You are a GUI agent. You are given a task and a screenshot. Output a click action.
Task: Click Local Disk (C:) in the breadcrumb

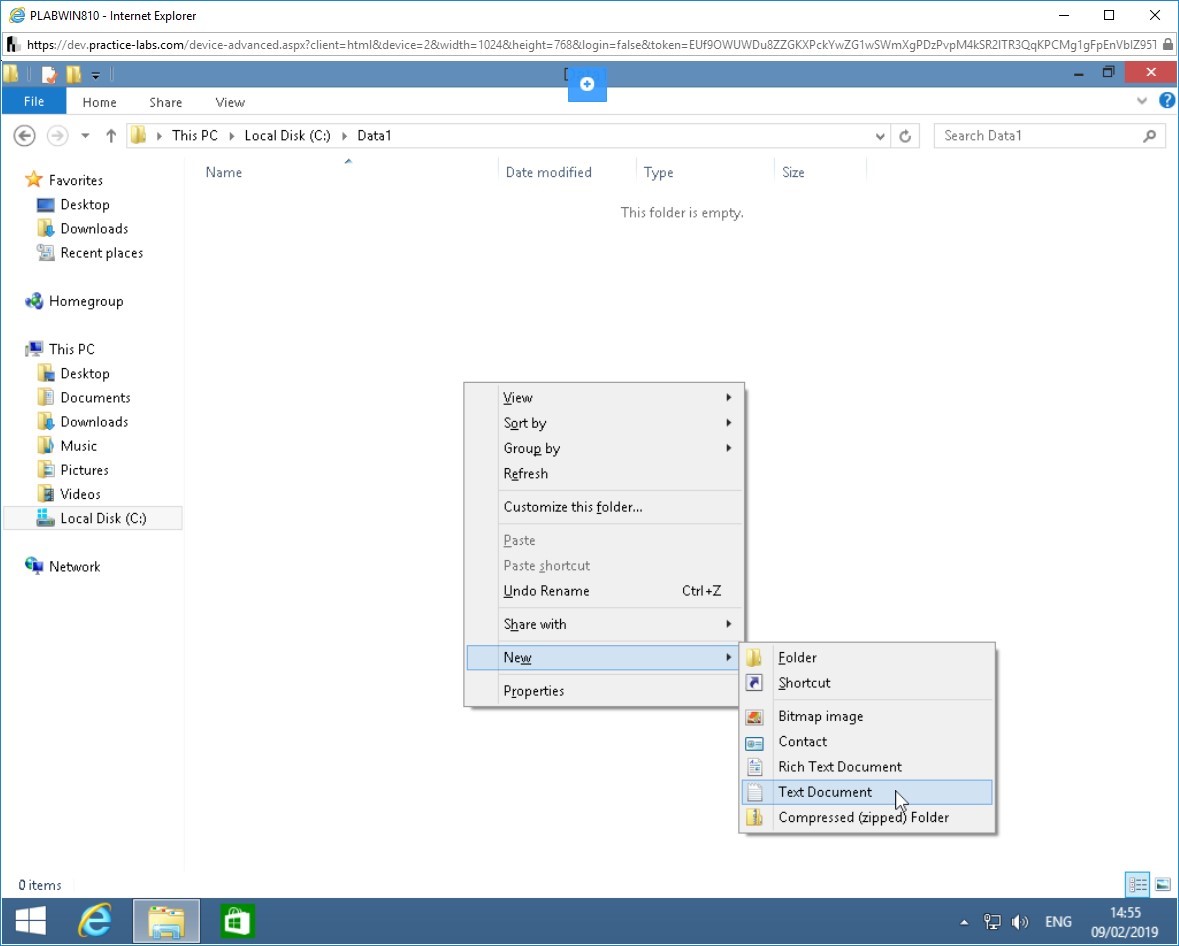click(287, 135)
